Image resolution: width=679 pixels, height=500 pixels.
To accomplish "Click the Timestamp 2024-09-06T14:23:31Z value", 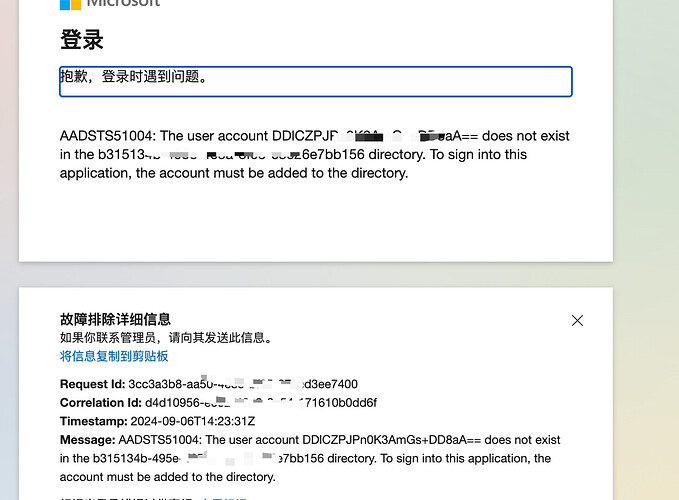I will point(193,421).
